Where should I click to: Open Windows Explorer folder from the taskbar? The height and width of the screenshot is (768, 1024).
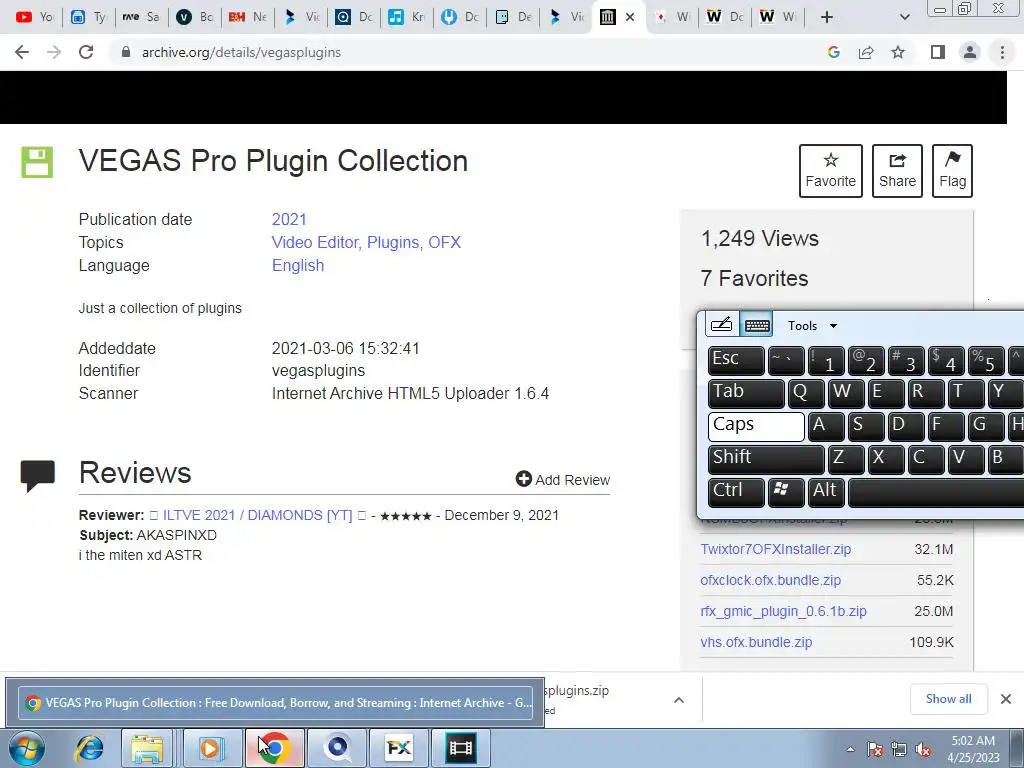[148, 748]
